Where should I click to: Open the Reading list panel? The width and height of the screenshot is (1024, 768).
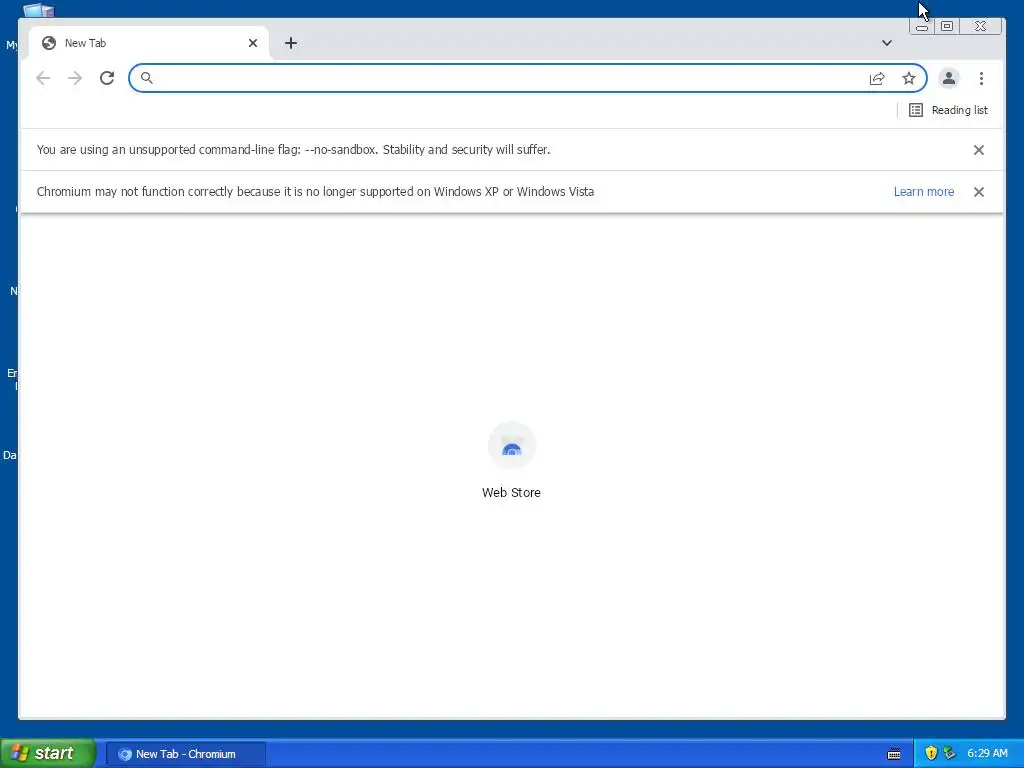click(949, 110)
